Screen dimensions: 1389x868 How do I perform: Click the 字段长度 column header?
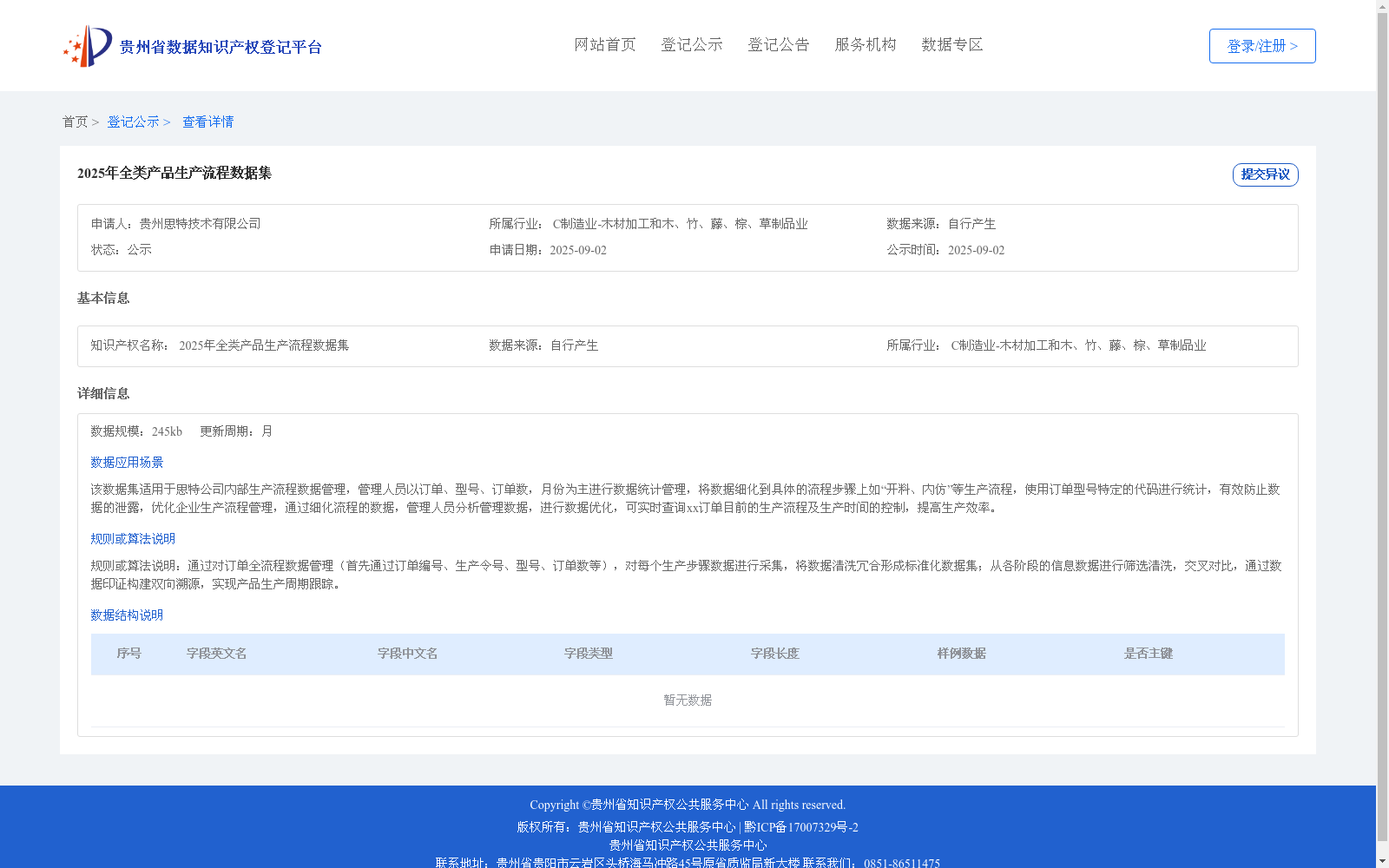point(775,654)
